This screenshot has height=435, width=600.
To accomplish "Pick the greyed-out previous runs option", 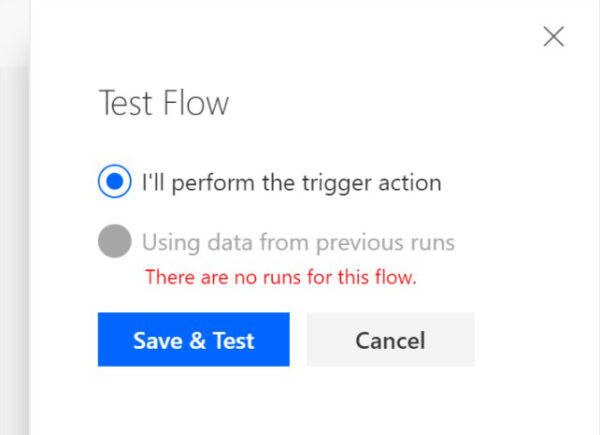I will coord(115,241).
